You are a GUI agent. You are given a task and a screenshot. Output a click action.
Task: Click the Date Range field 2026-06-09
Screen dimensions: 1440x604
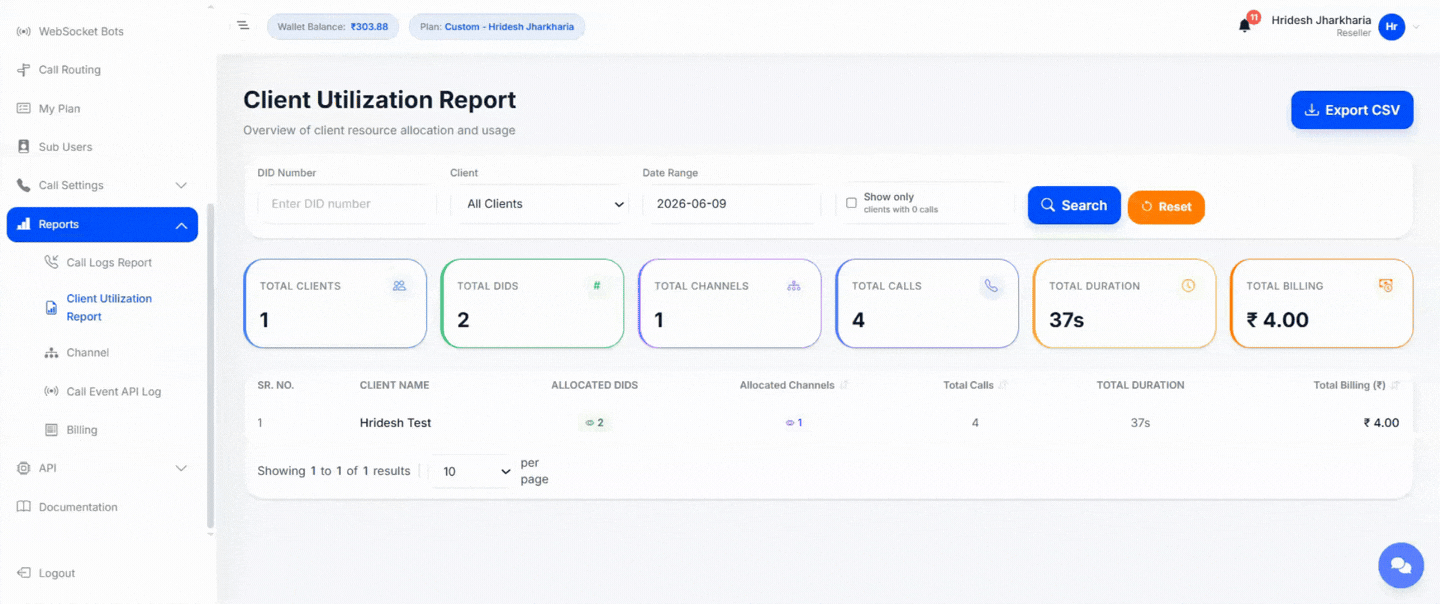[x=731, y=204]
